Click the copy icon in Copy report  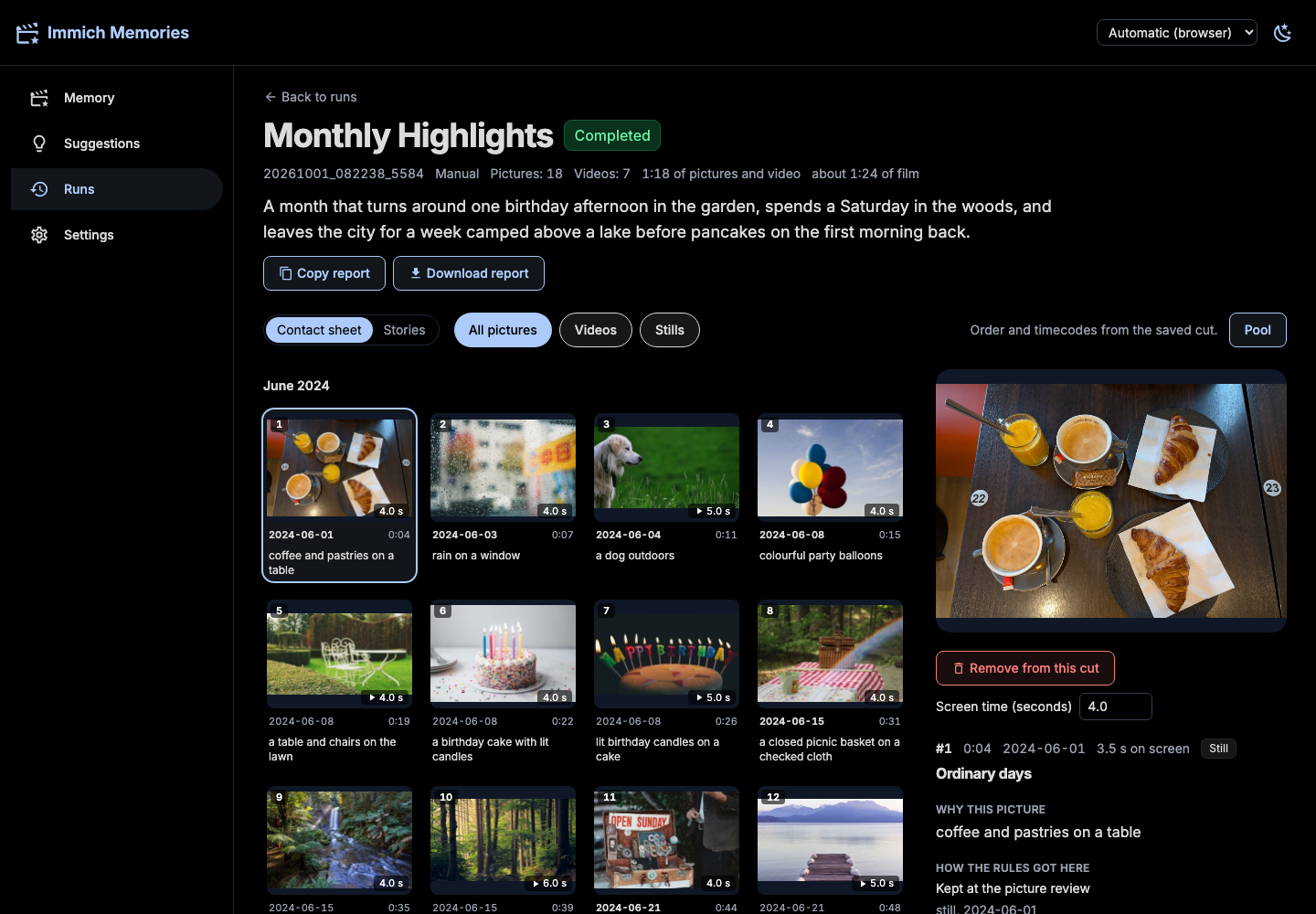click(285, 273)
